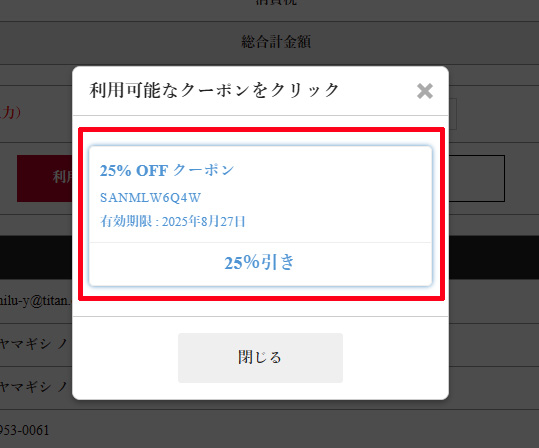This screenshot has width=539, height=448.
Task: Click the lower ヤマギシ name row
Action: point(36,387)
